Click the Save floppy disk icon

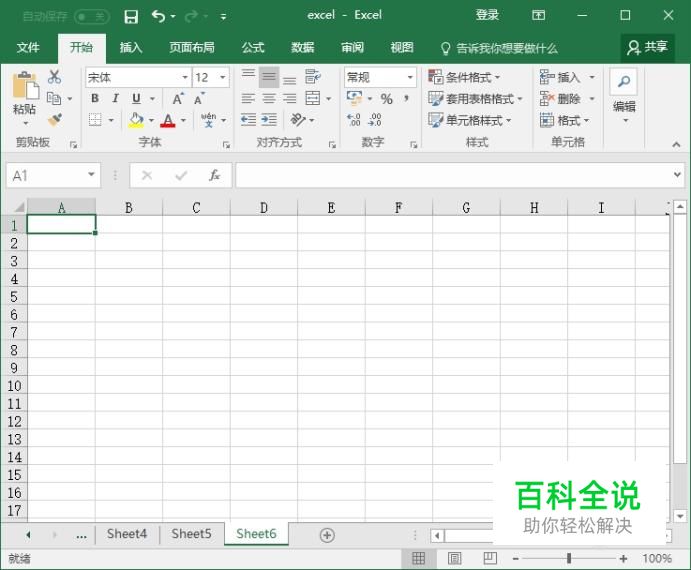(x=131, y=17)
